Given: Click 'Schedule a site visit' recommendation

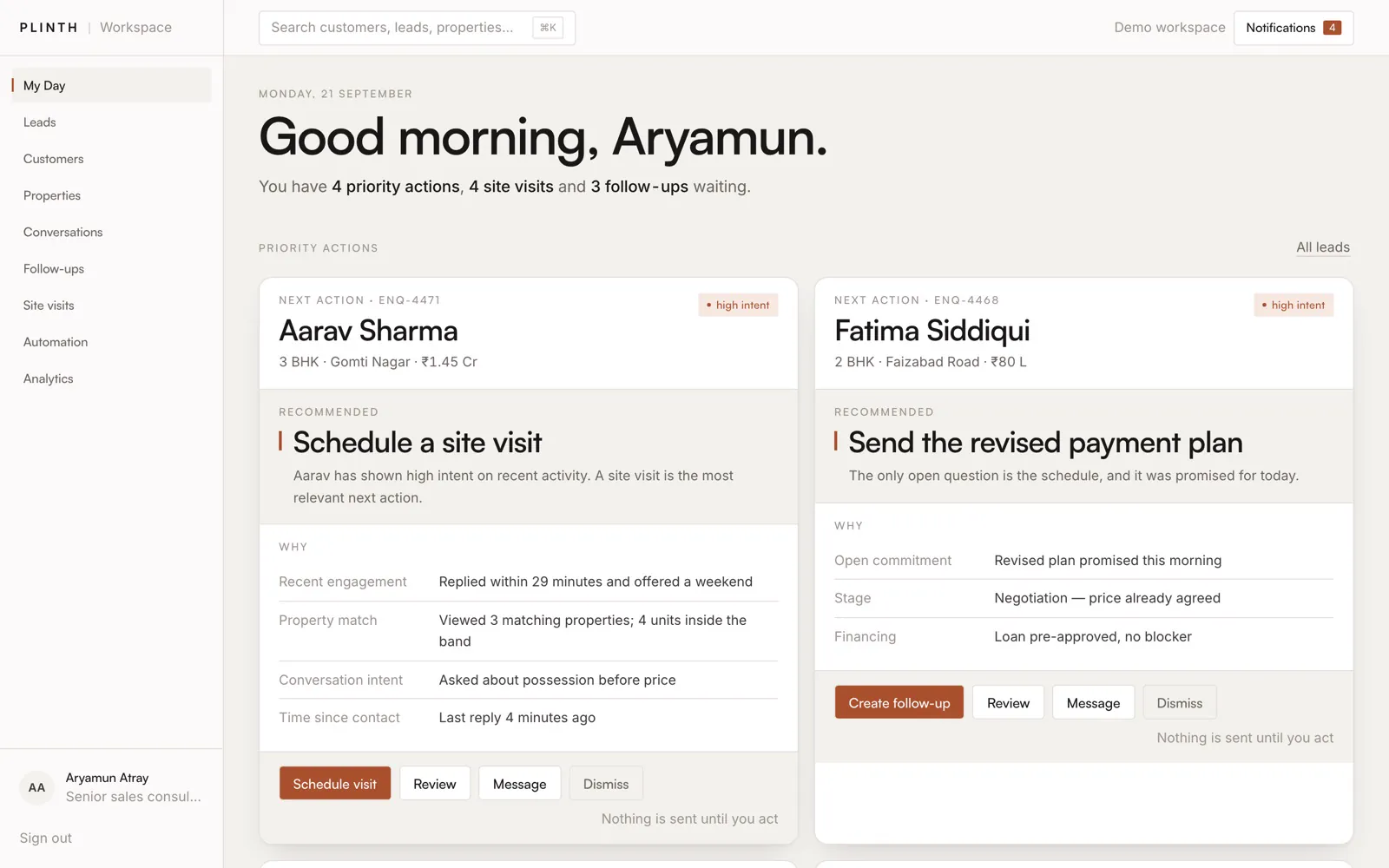Looking at the screenshot, I should [418, 443].
